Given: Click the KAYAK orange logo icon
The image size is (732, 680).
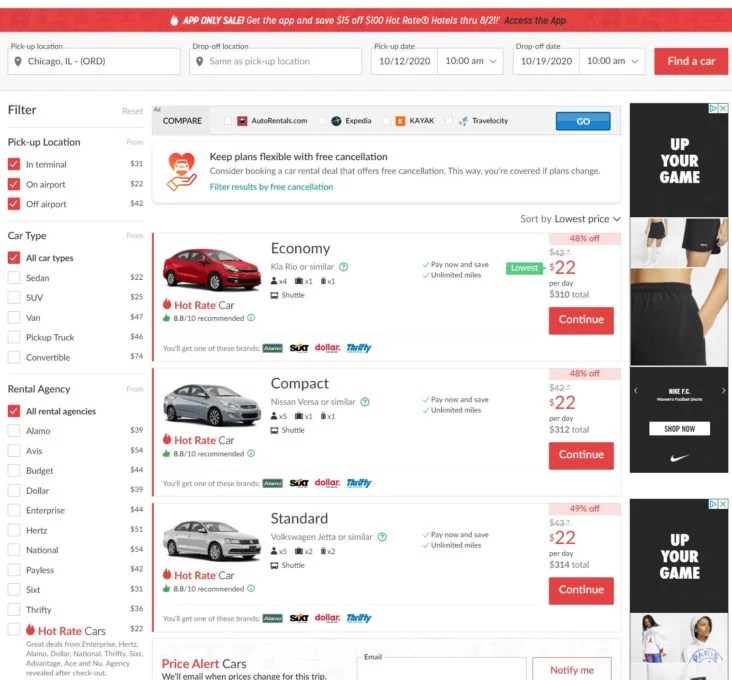Looking at the screenshot, I should click(400, 121).
